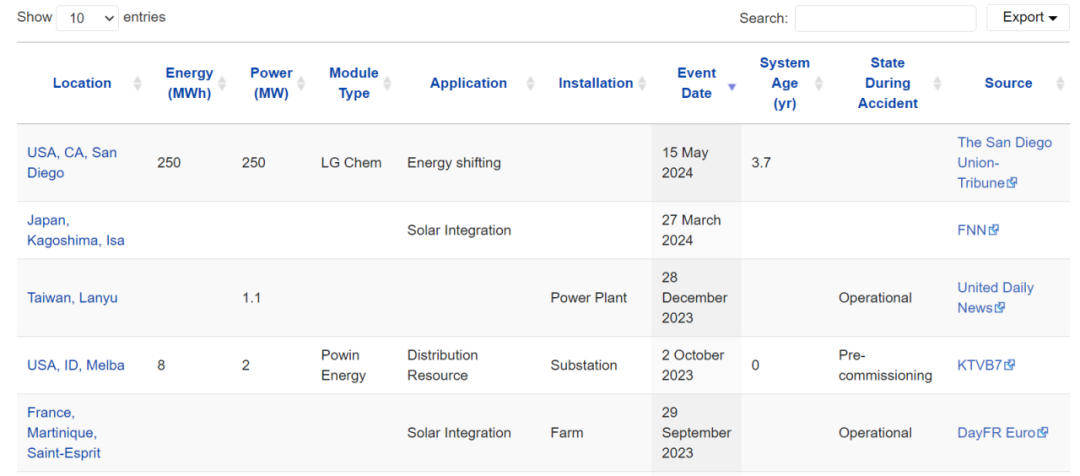This screenshot has width=1080, height=476.
Task: Sort by Installation column sort arrows
Action: [642, 83]
